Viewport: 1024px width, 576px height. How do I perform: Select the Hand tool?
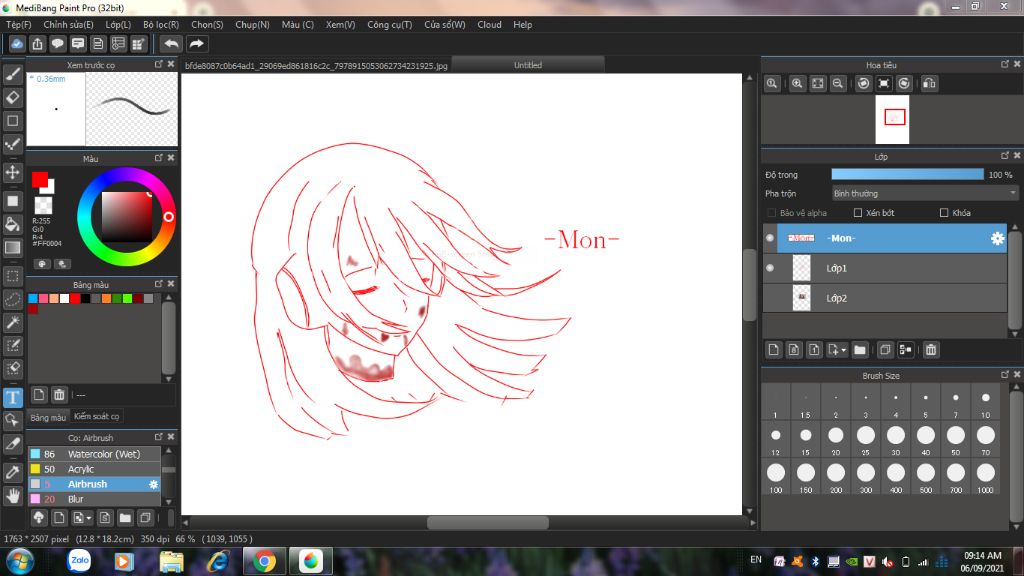click(x=12, y=496)
